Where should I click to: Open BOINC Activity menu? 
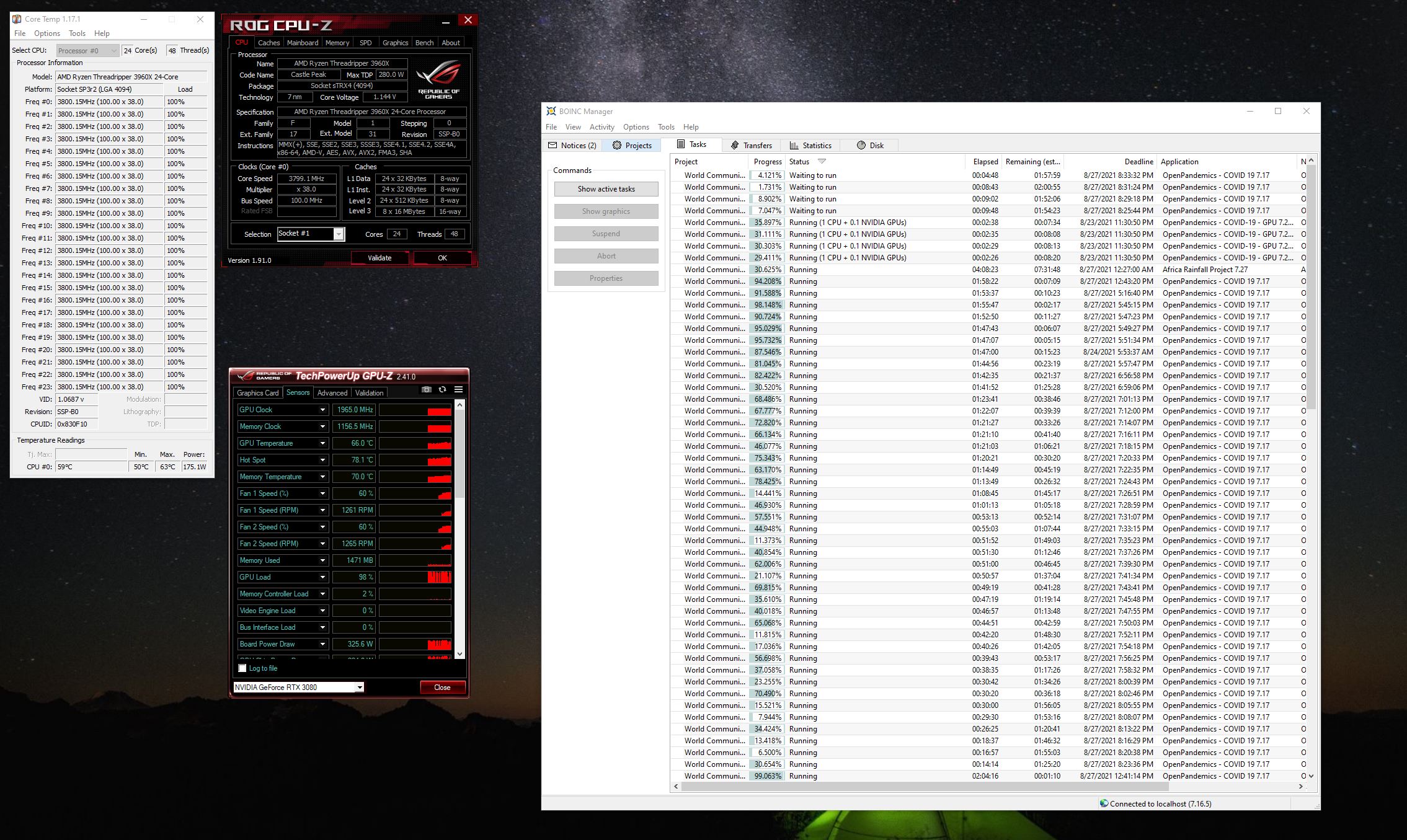click(x=601, y=127)
